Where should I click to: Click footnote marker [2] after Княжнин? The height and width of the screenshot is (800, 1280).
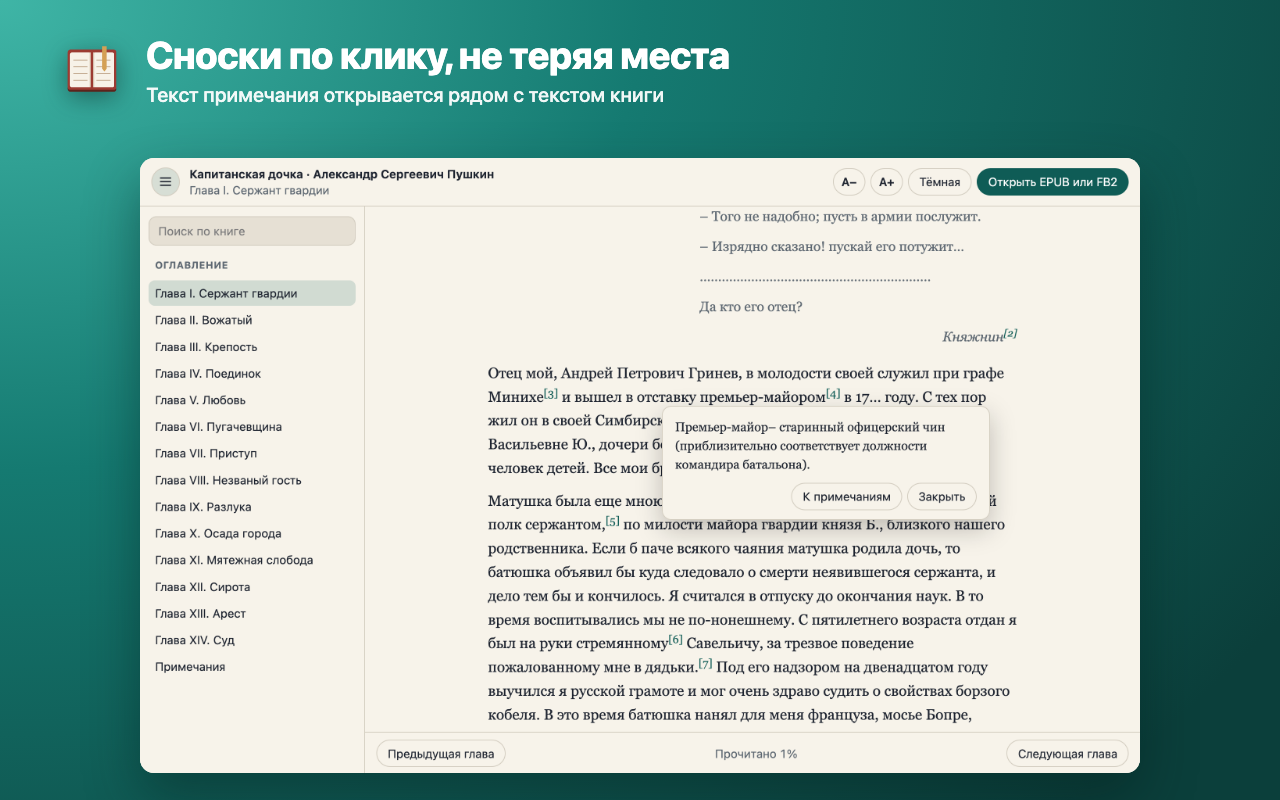tap(1010, 334)
